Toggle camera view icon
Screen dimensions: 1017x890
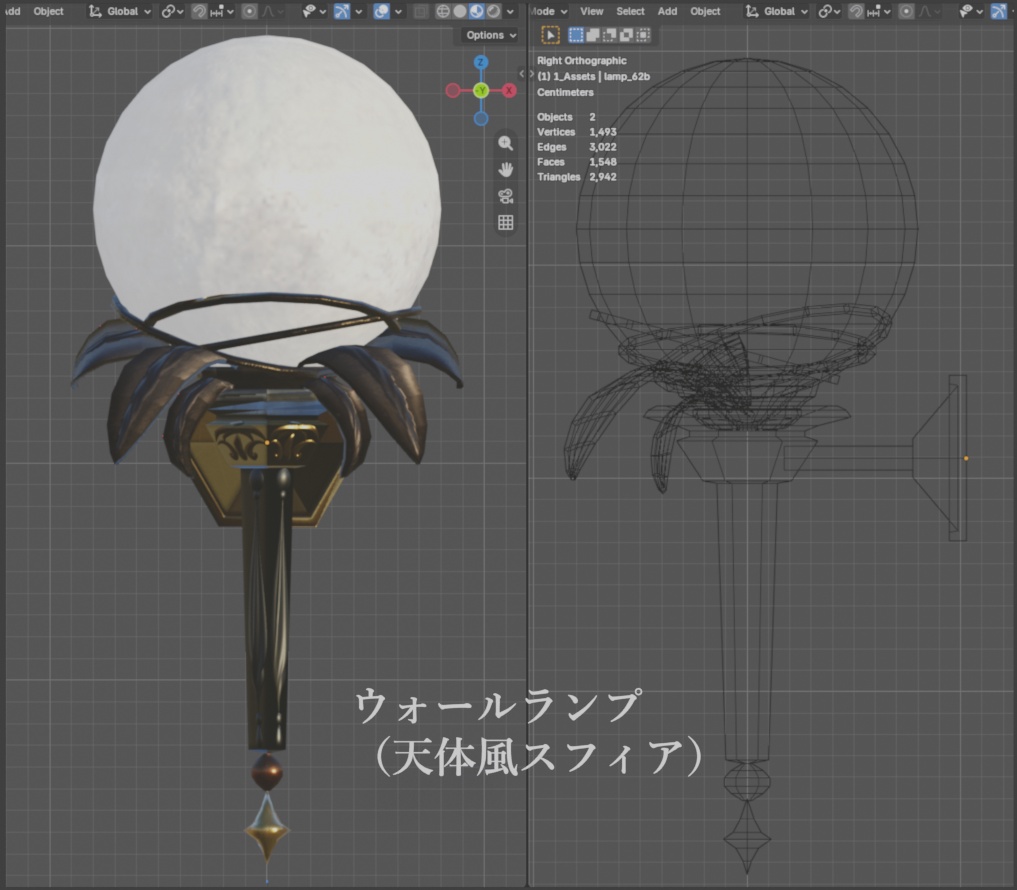506,196
